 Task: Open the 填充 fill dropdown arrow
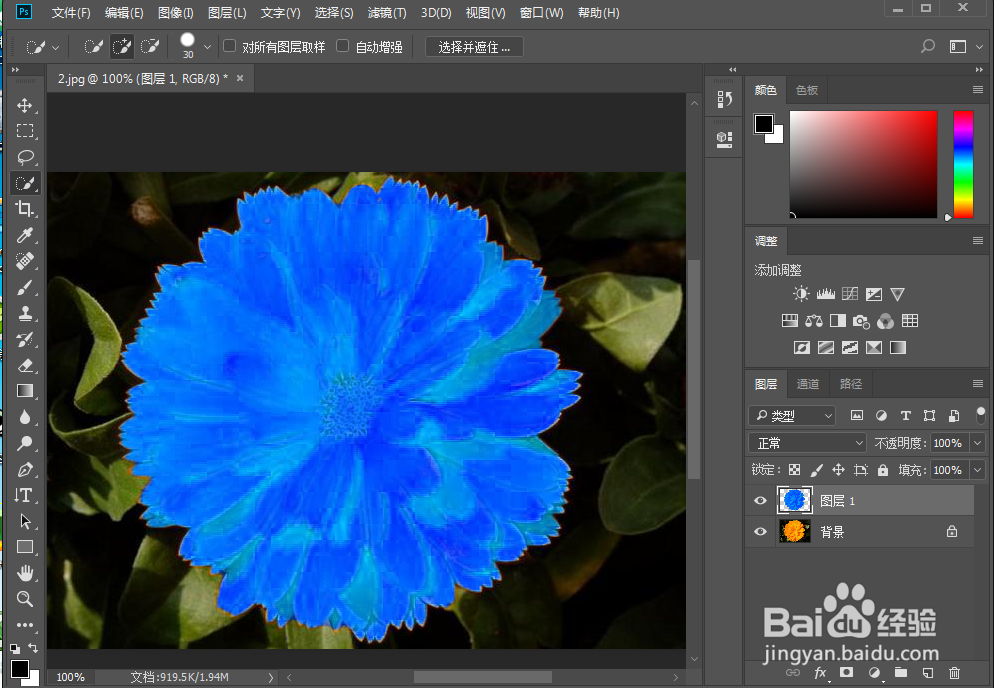(x=978, y=470)
